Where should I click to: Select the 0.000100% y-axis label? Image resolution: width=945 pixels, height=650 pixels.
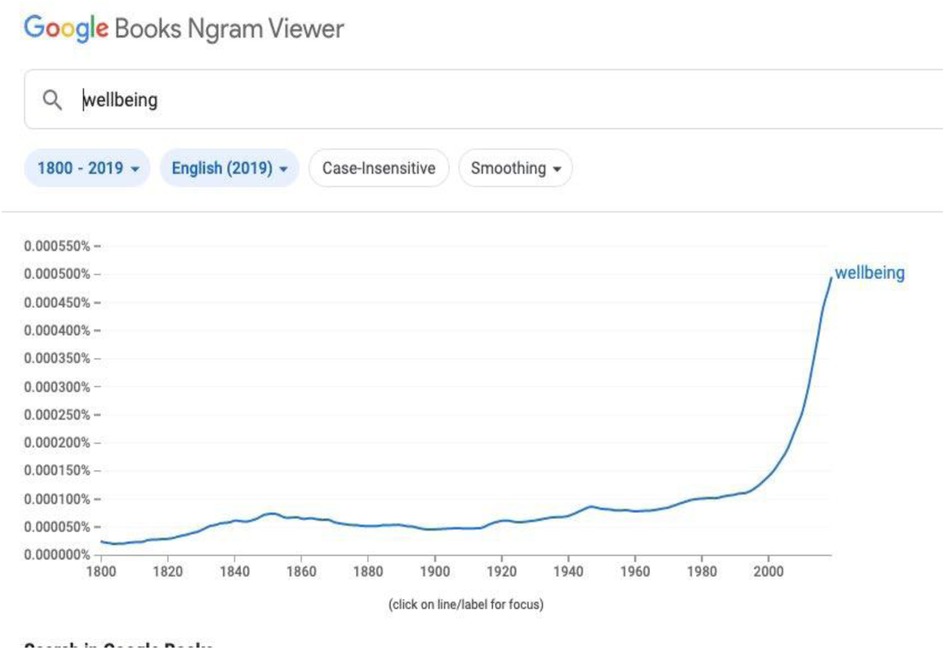pos(57,499)
